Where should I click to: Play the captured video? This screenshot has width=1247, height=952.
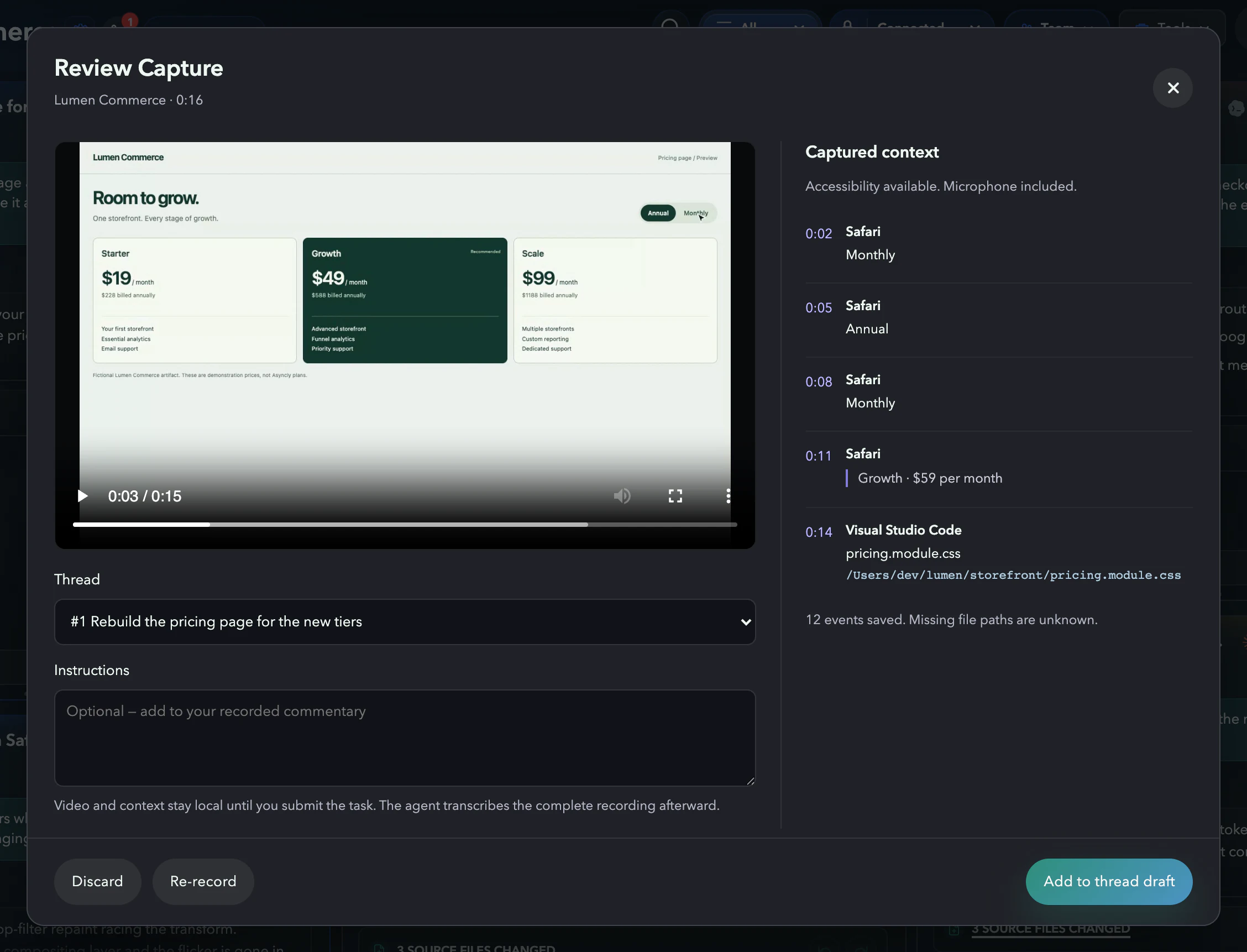82,496
